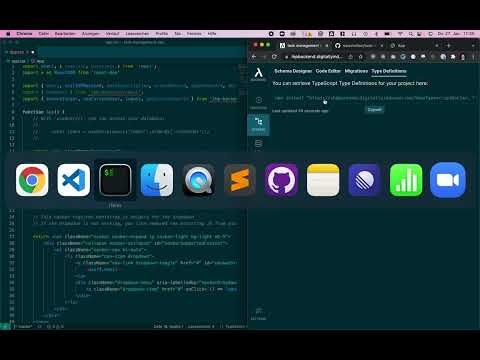The width and height of the screenshot is (480, 360).
Task: Click the Copy button under the install command
Action: click(x=374, y=110)
